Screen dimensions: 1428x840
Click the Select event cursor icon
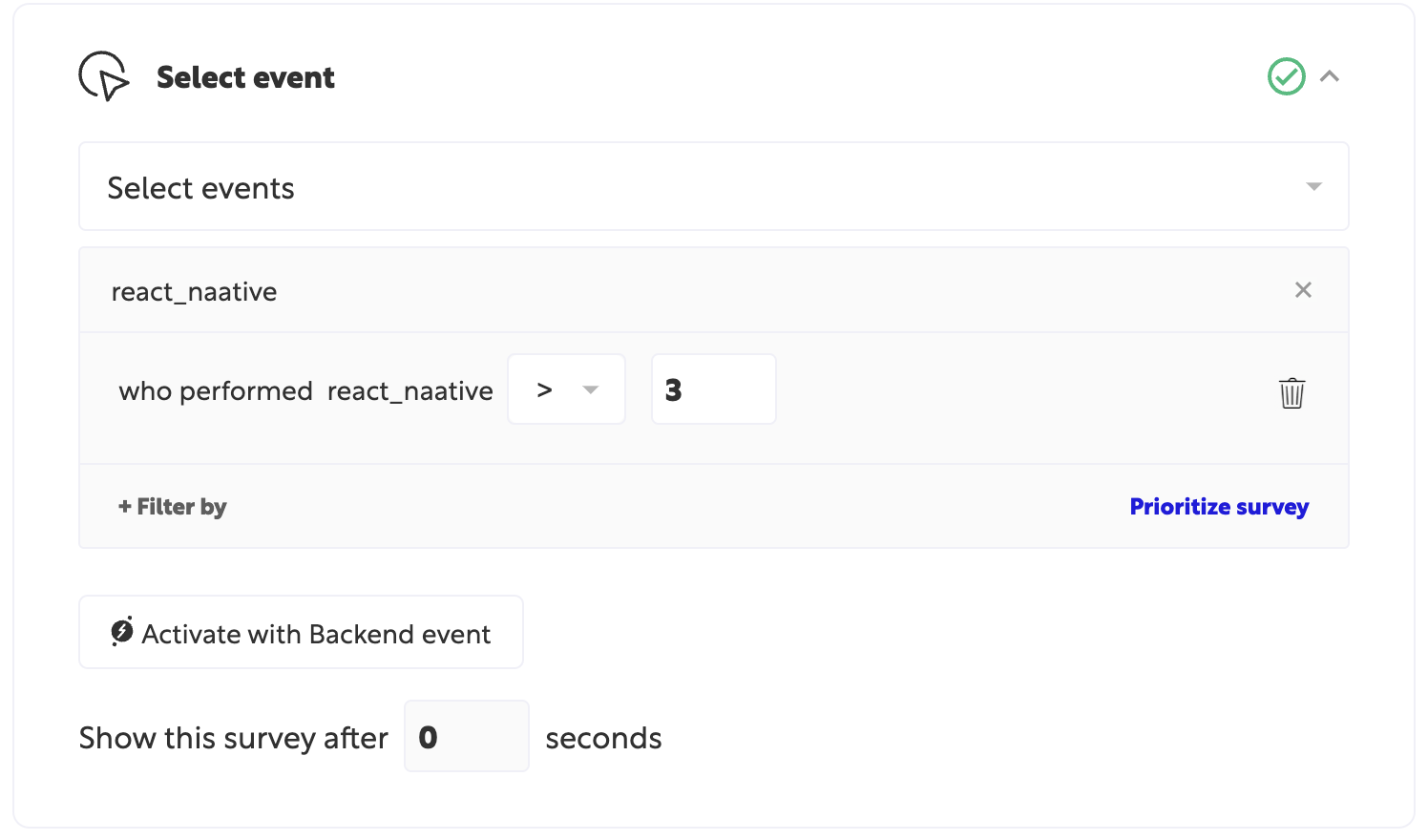pos(104,76)
